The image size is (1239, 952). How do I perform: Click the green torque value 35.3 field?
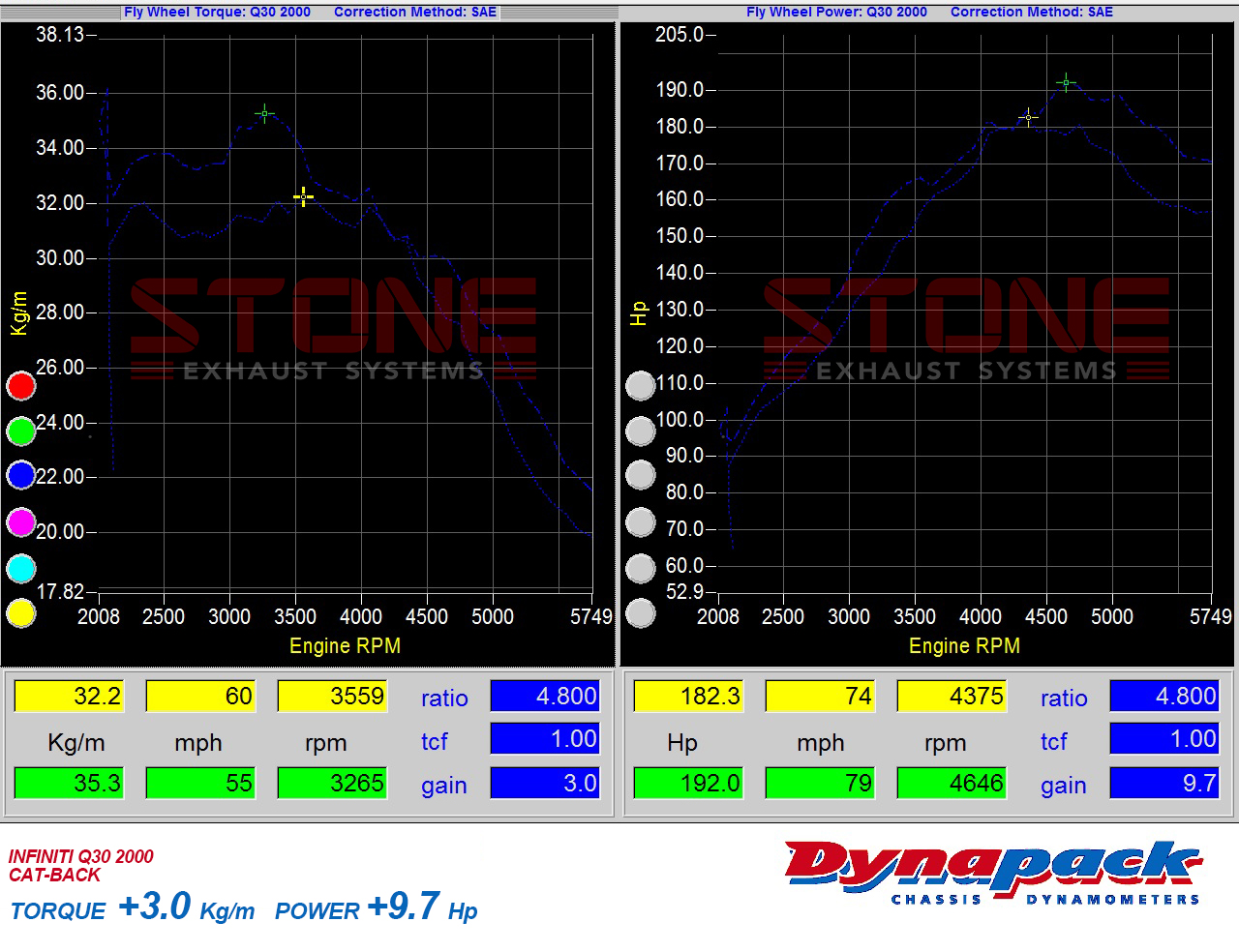70,784
